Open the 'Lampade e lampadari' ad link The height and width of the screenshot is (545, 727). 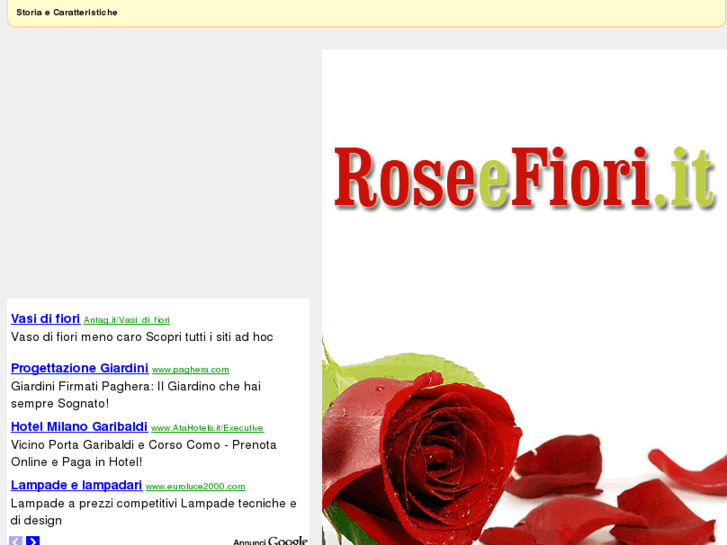76,485
